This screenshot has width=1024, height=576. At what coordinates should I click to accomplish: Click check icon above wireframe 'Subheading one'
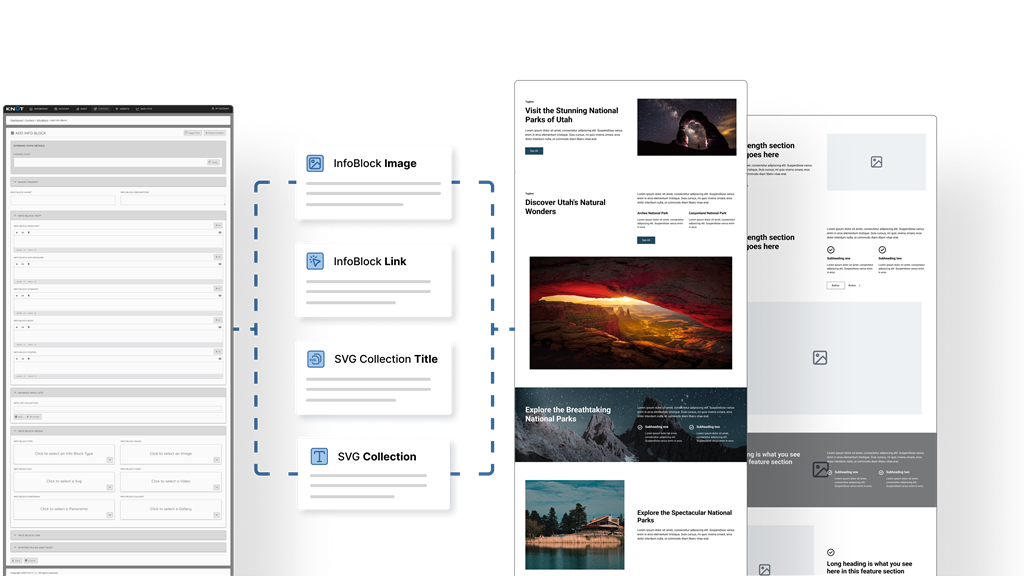[831, 250]
